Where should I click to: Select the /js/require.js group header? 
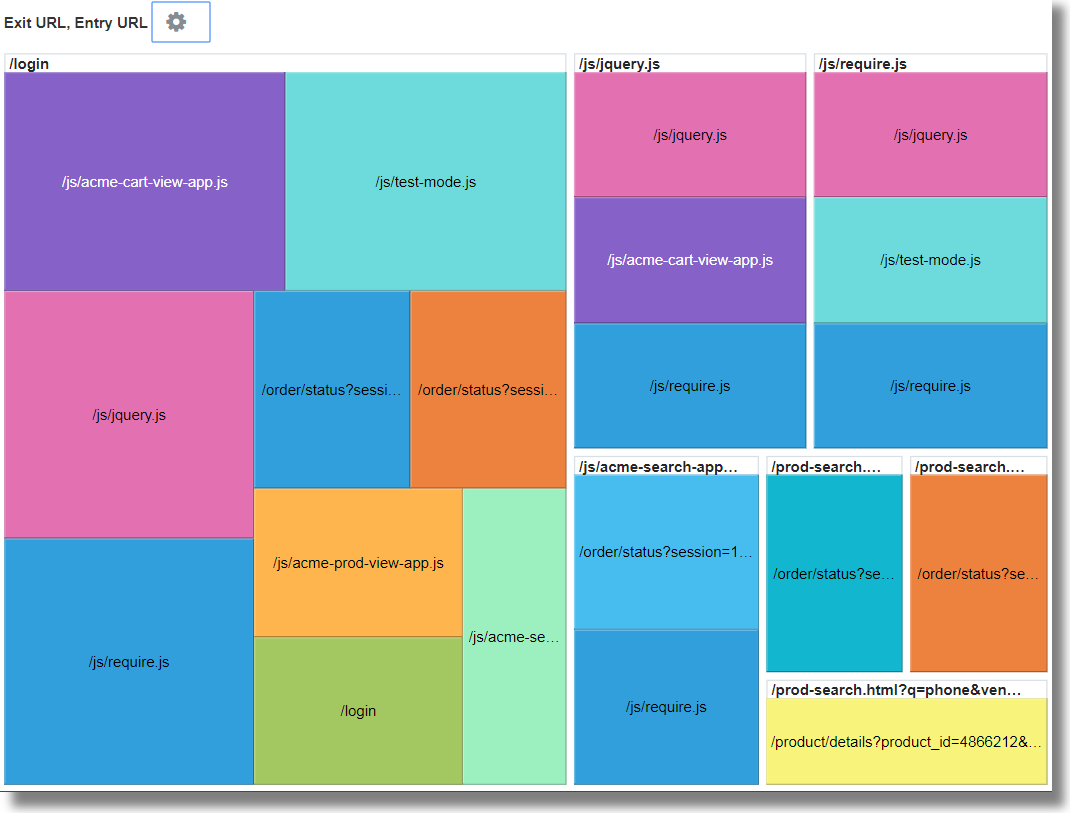[863, 64]
